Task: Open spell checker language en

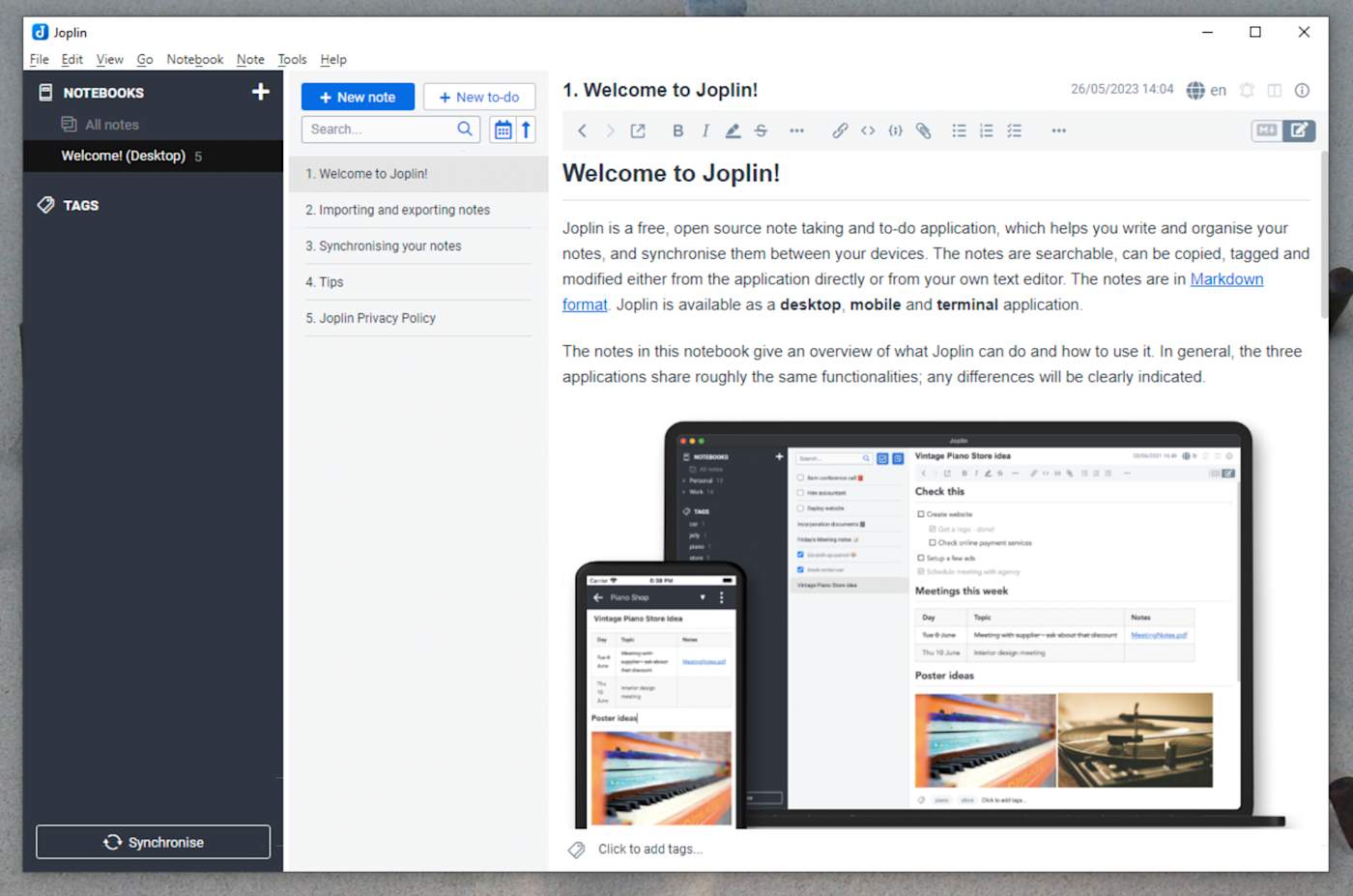Action: pos(1206,90)
